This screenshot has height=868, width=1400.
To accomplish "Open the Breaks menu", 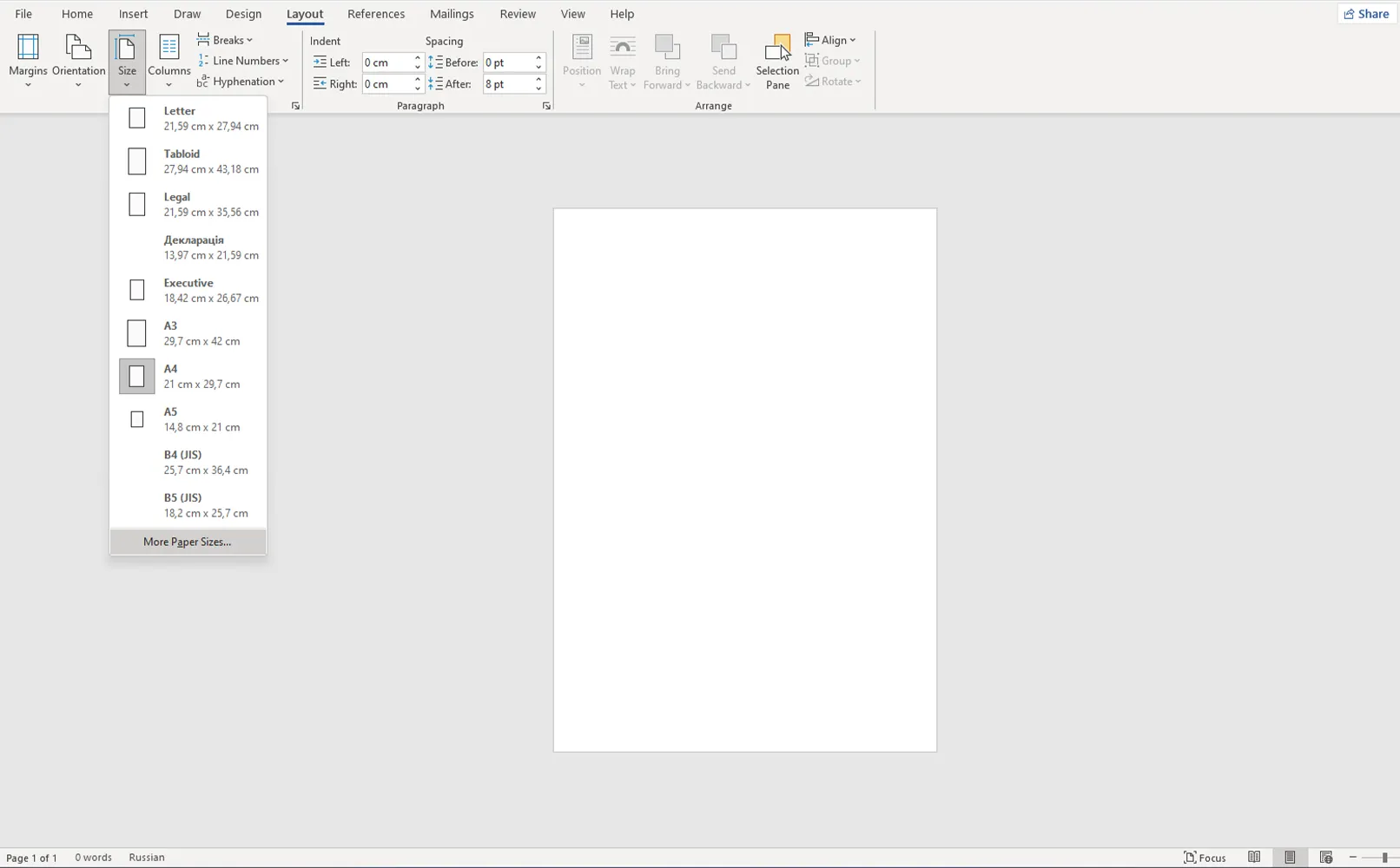I will click(x=225, y=40).
